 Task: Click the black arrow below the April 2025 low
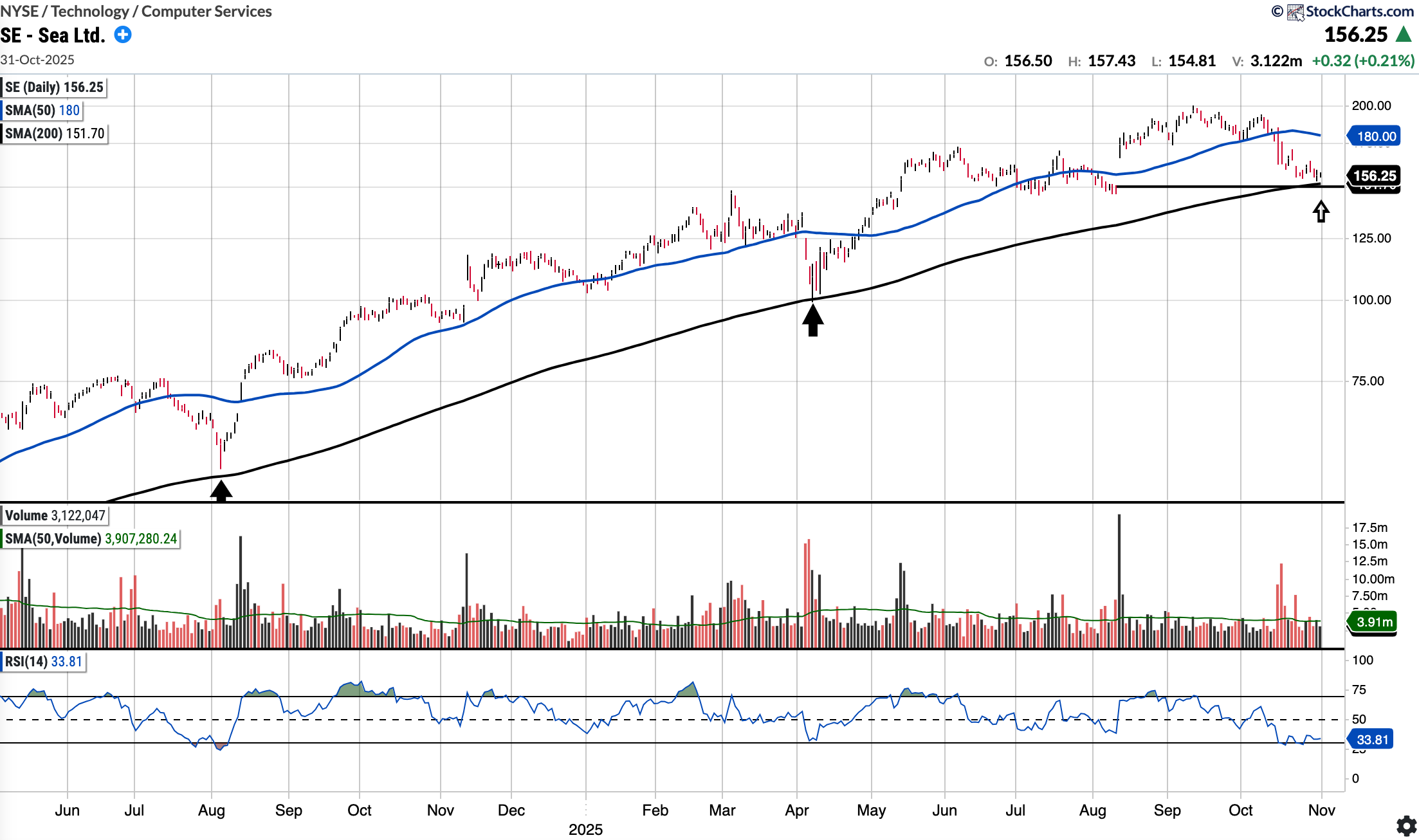813,320
